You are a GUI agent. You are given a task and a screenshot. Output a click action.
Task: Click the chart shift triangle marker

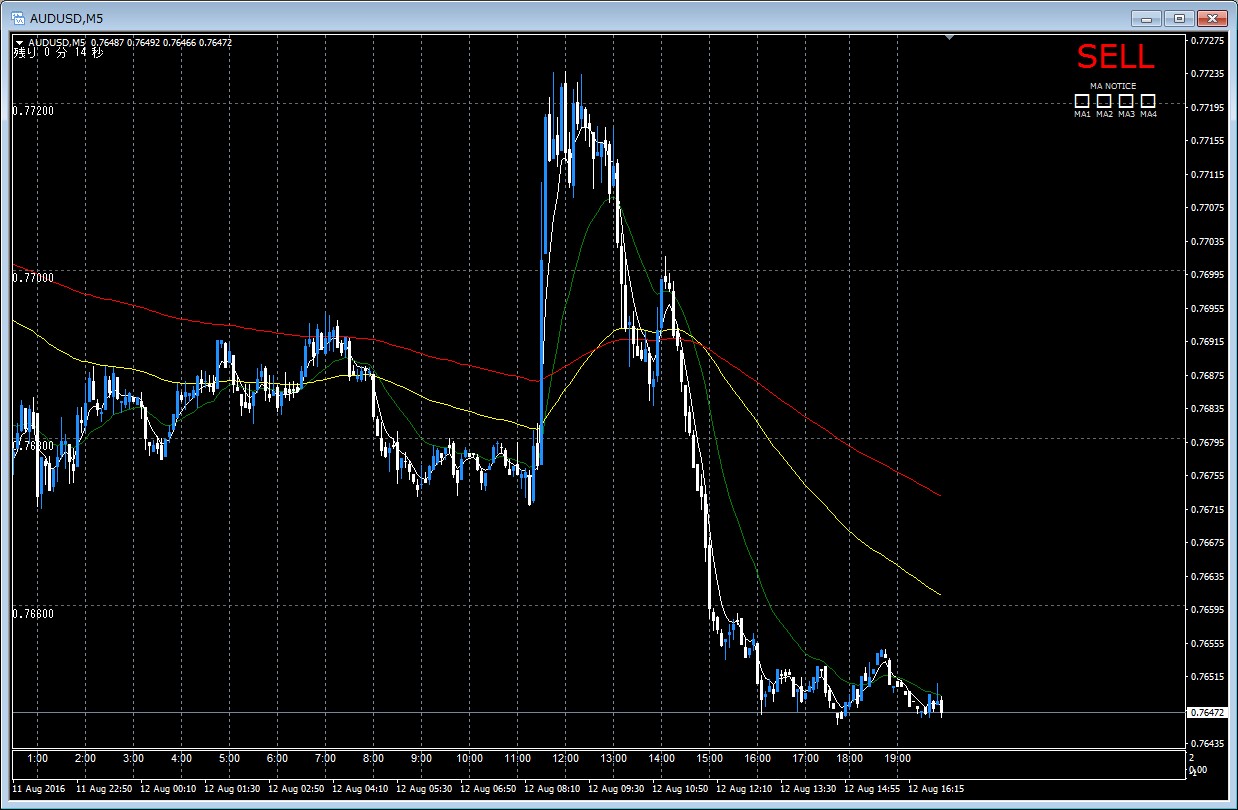(x=950, y=38)
